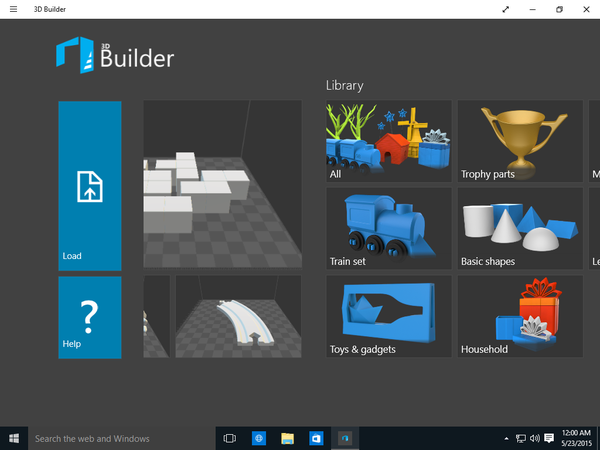The width and height of the screenshot is (600, 450).
Task: Open the curved train track model thumbnail
Action: tap(238, 316)
